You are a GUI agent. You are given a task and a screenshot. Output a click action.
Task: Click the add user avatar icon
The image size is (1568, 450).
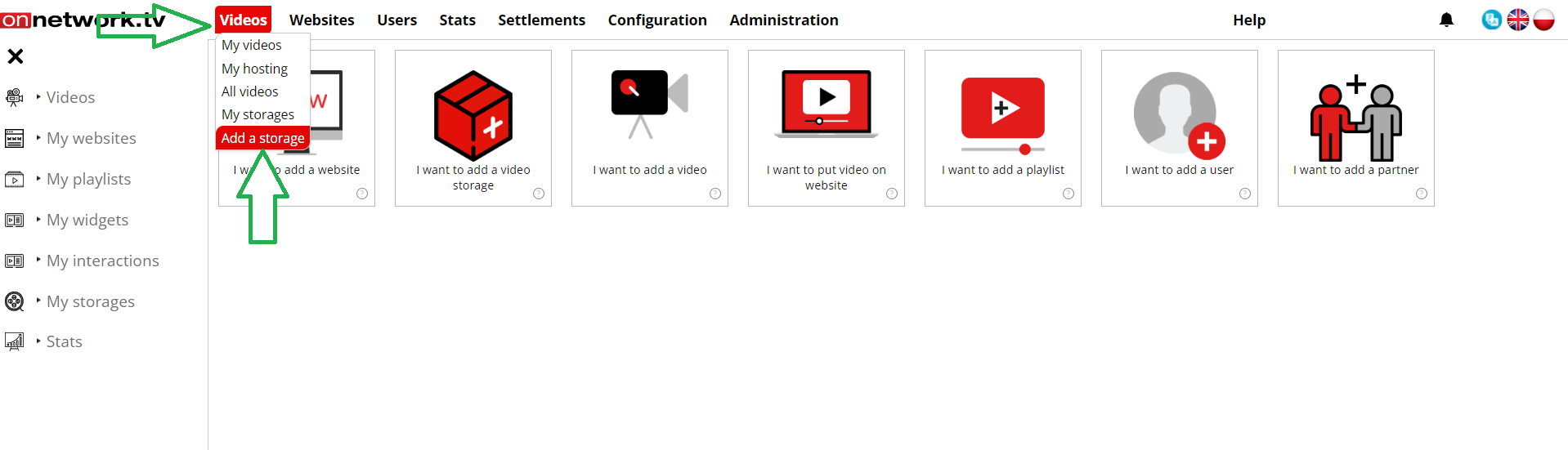pos(1179,114)
